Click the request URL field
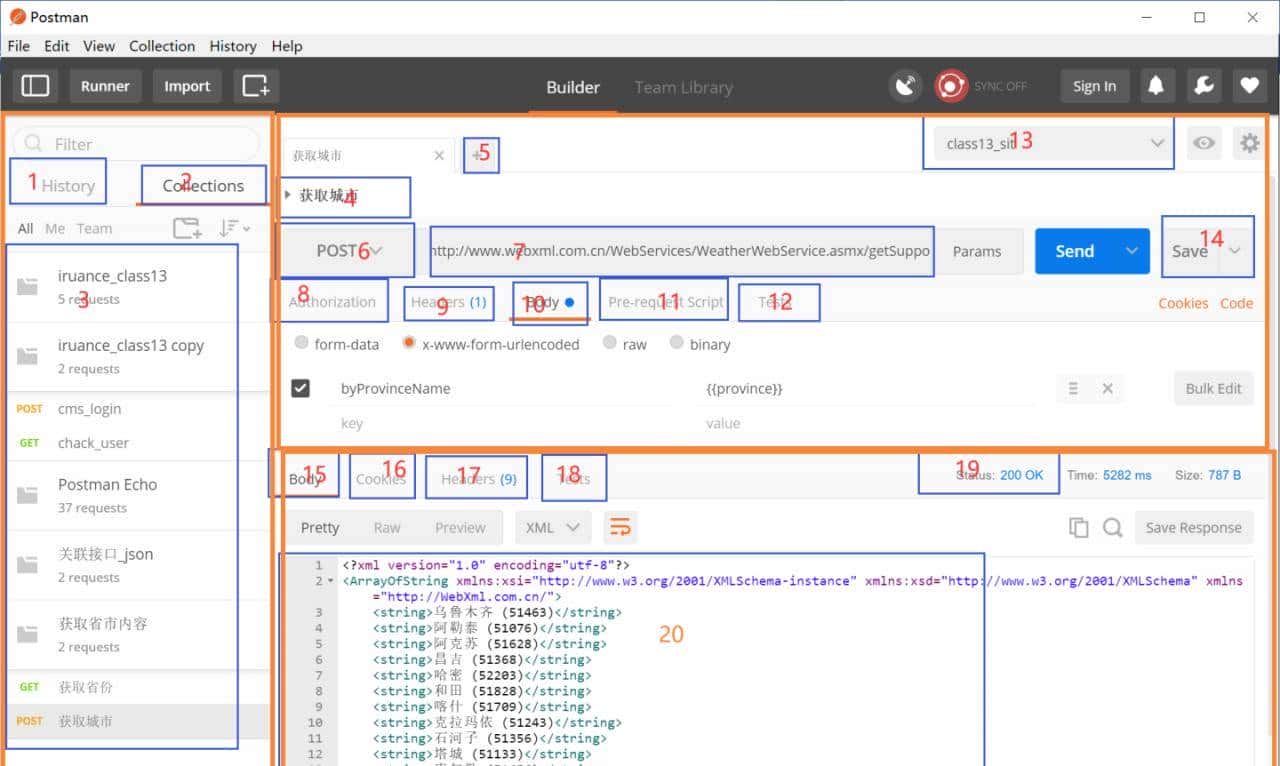This screenshot has width=1280, height=766. (680, 251)
